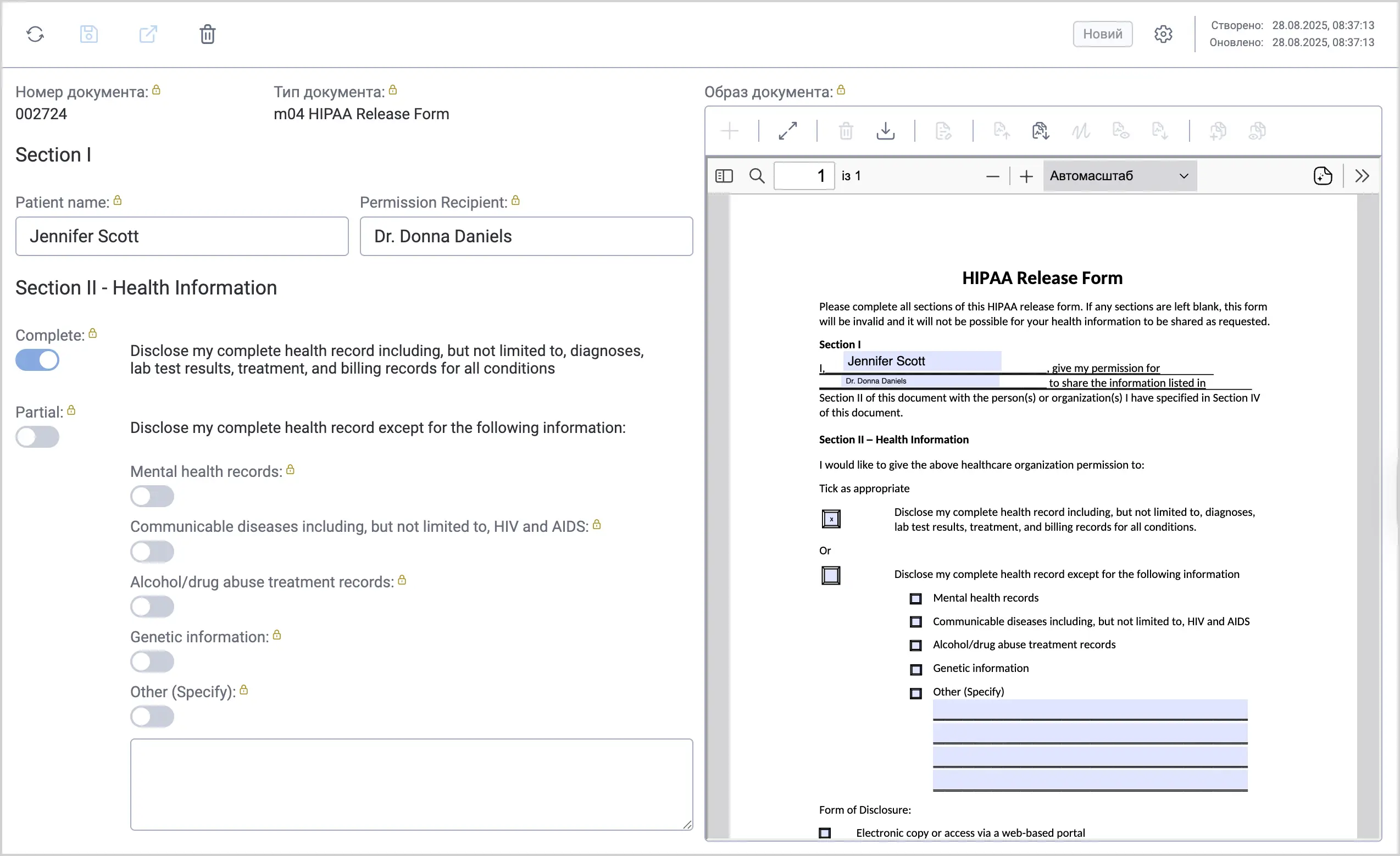Click the lock icon beside Patient name
Screen dimensions: 1400x856
(x=118, y=201)
